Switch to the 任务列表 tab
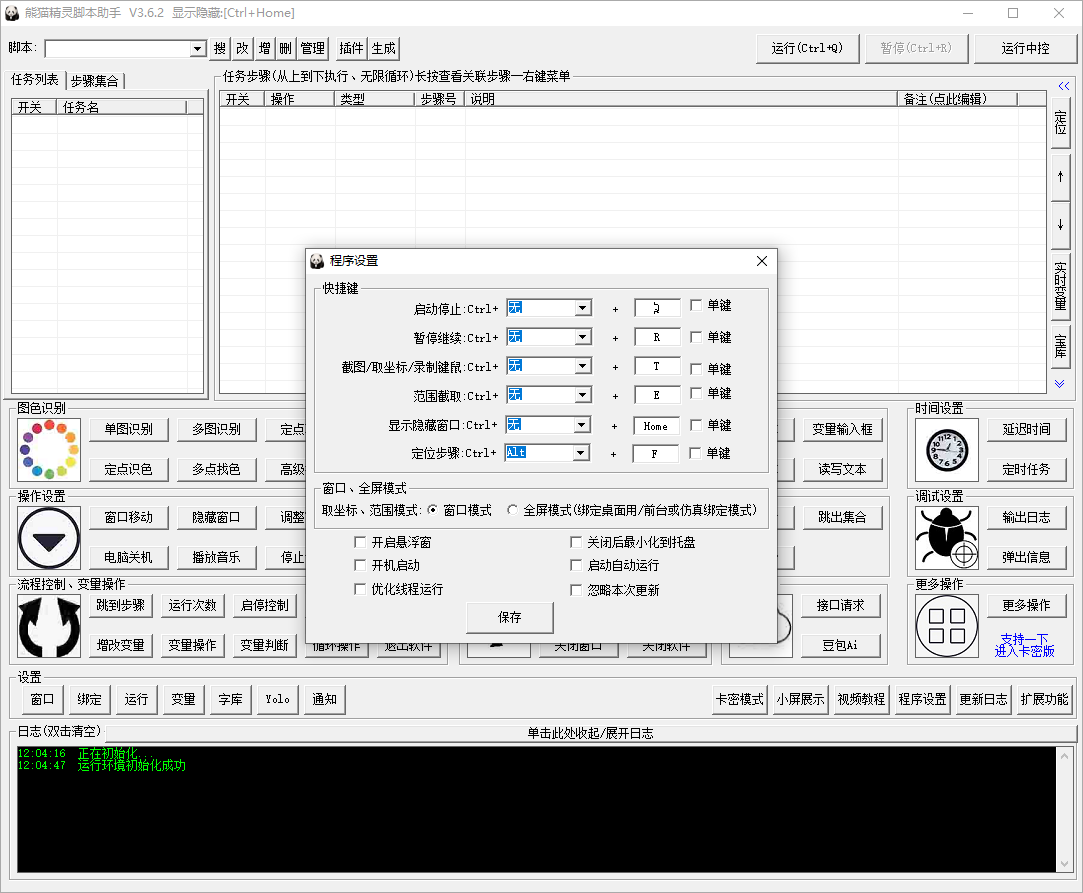Viewport: 1083px width, 893px height. (36, 80)
